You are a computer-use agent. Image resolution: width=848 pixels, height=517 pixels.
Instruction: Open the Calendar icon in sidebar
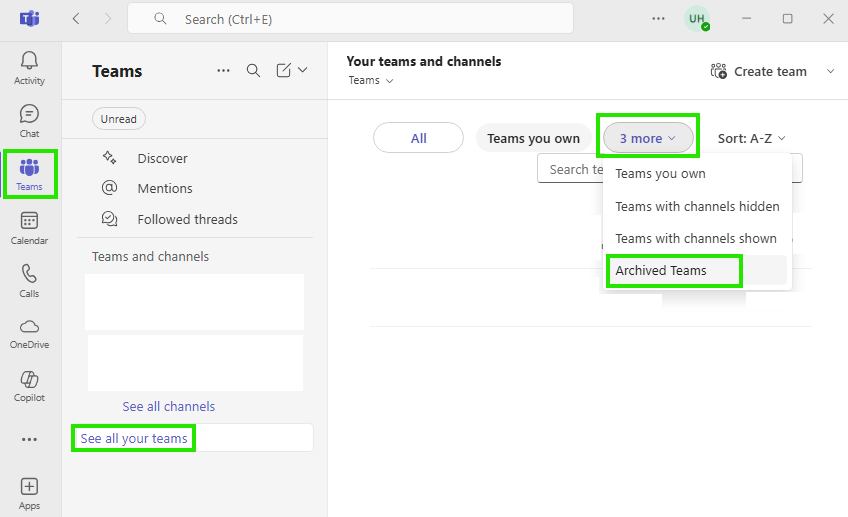click(x=29, y=221)
